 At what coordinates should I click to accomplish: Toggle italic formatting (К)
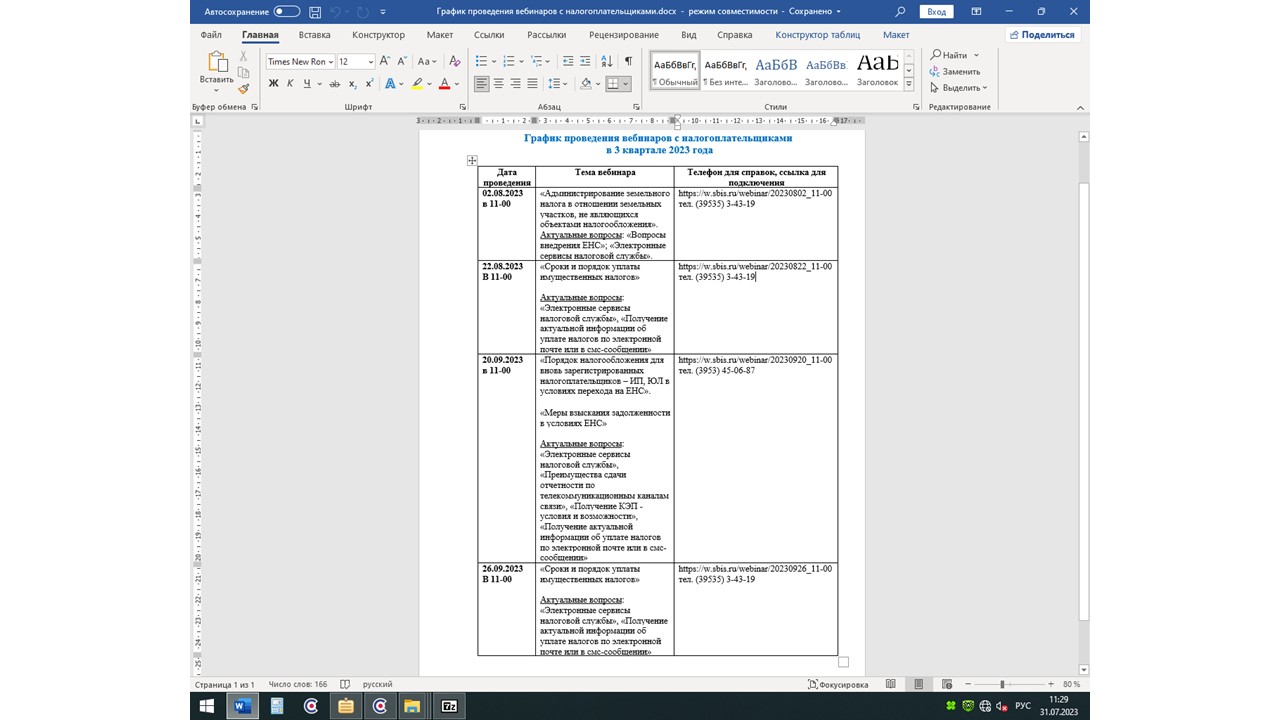click(289, 84)
